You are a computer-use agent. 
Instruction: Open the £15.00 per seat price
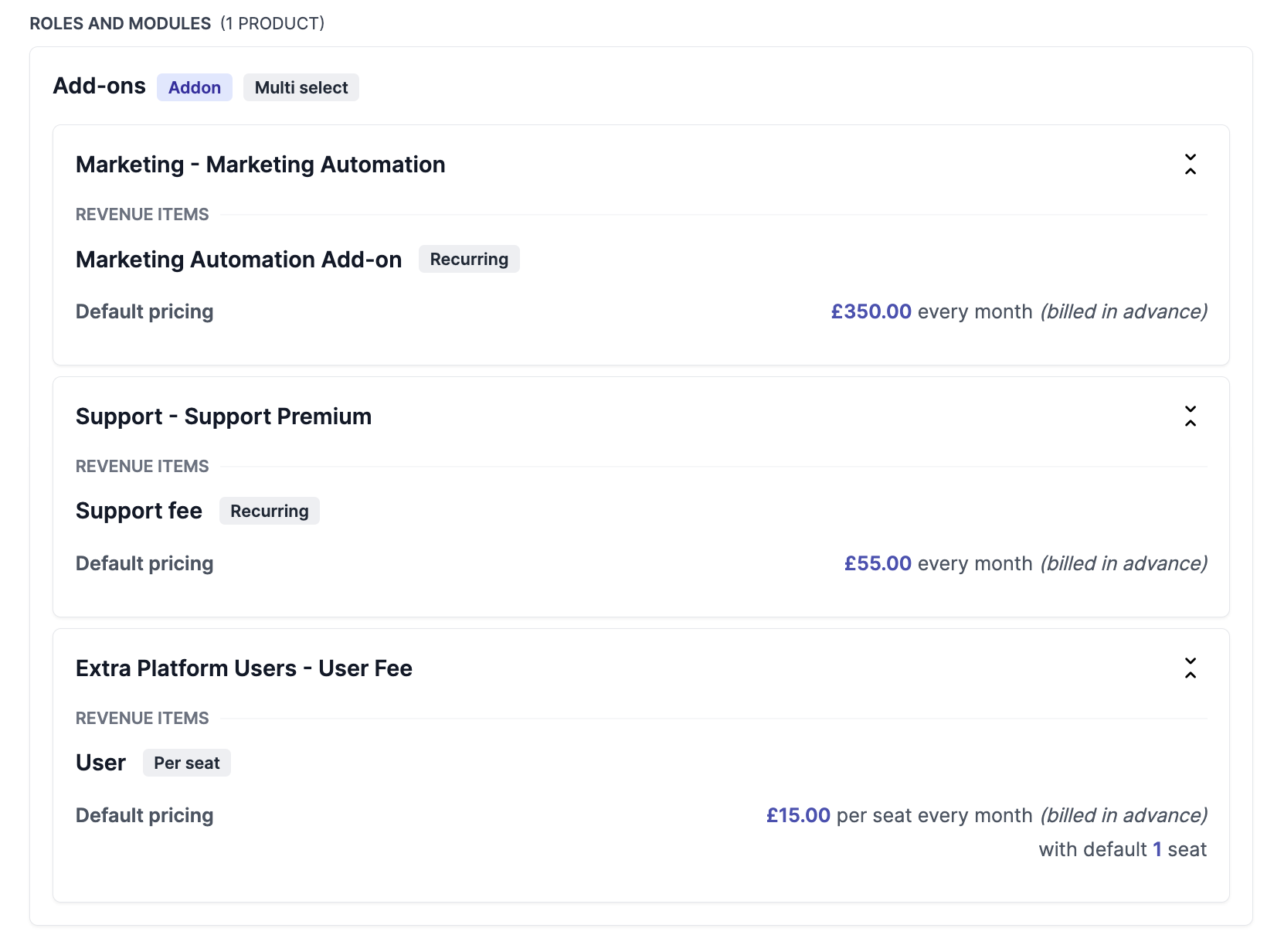tap(797, 815)
